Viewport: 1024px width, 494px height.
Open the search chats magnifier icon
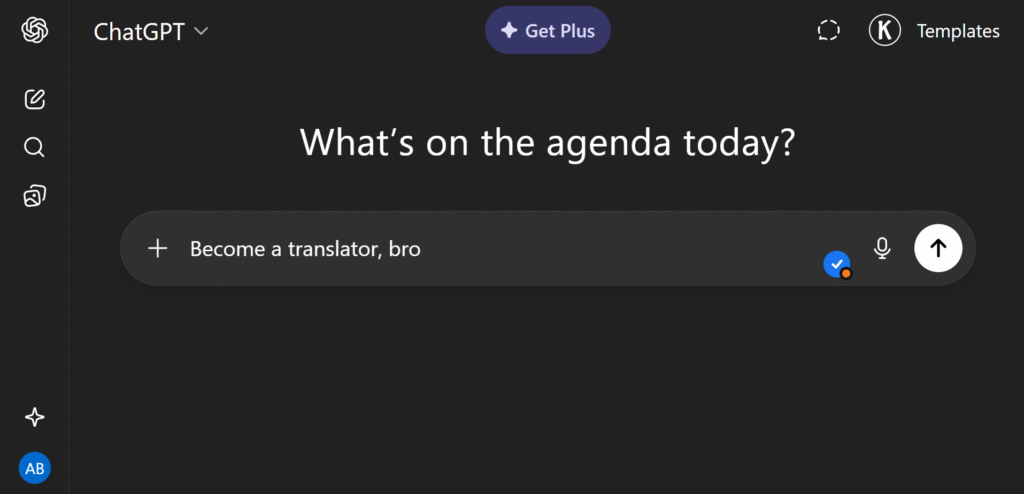(34, 148)
